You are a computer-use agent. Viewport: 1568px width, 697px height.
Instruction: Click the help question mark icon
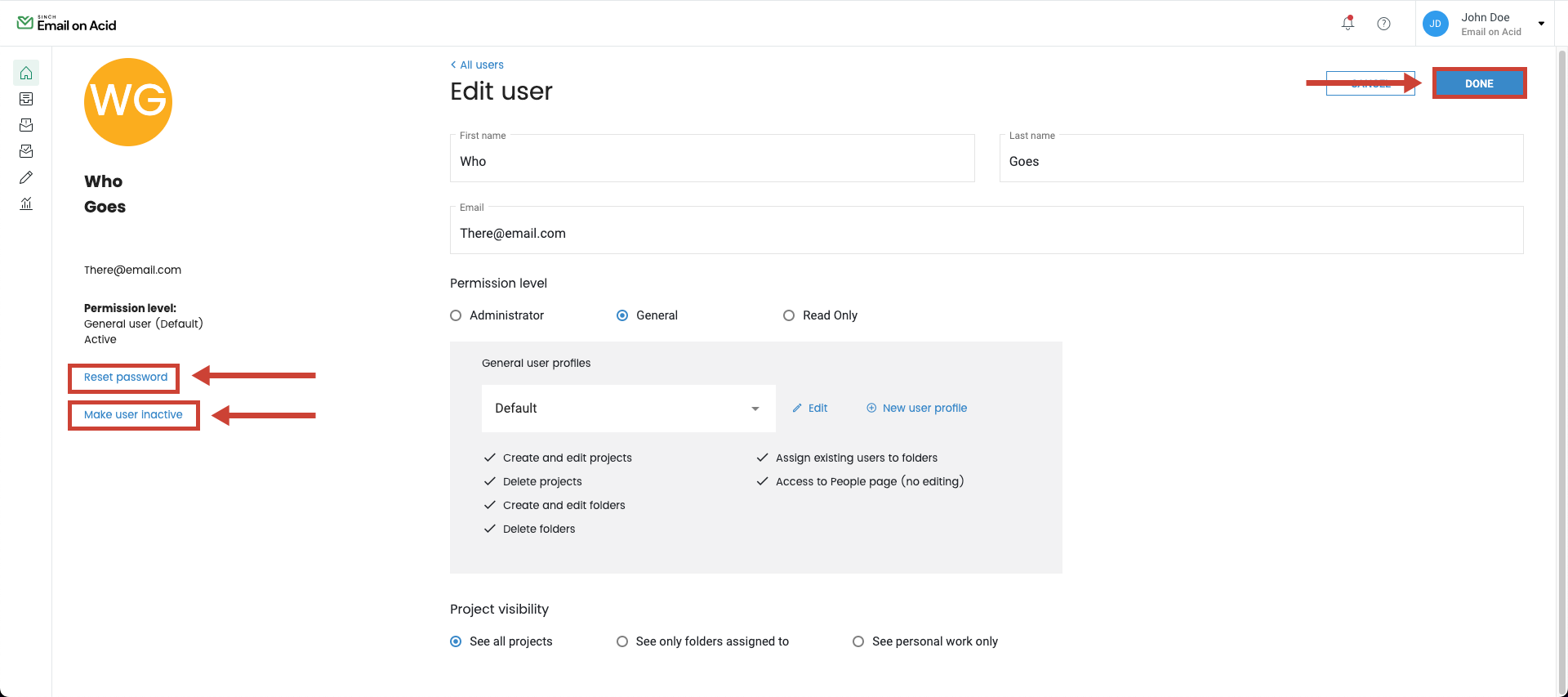[1384, 24]
